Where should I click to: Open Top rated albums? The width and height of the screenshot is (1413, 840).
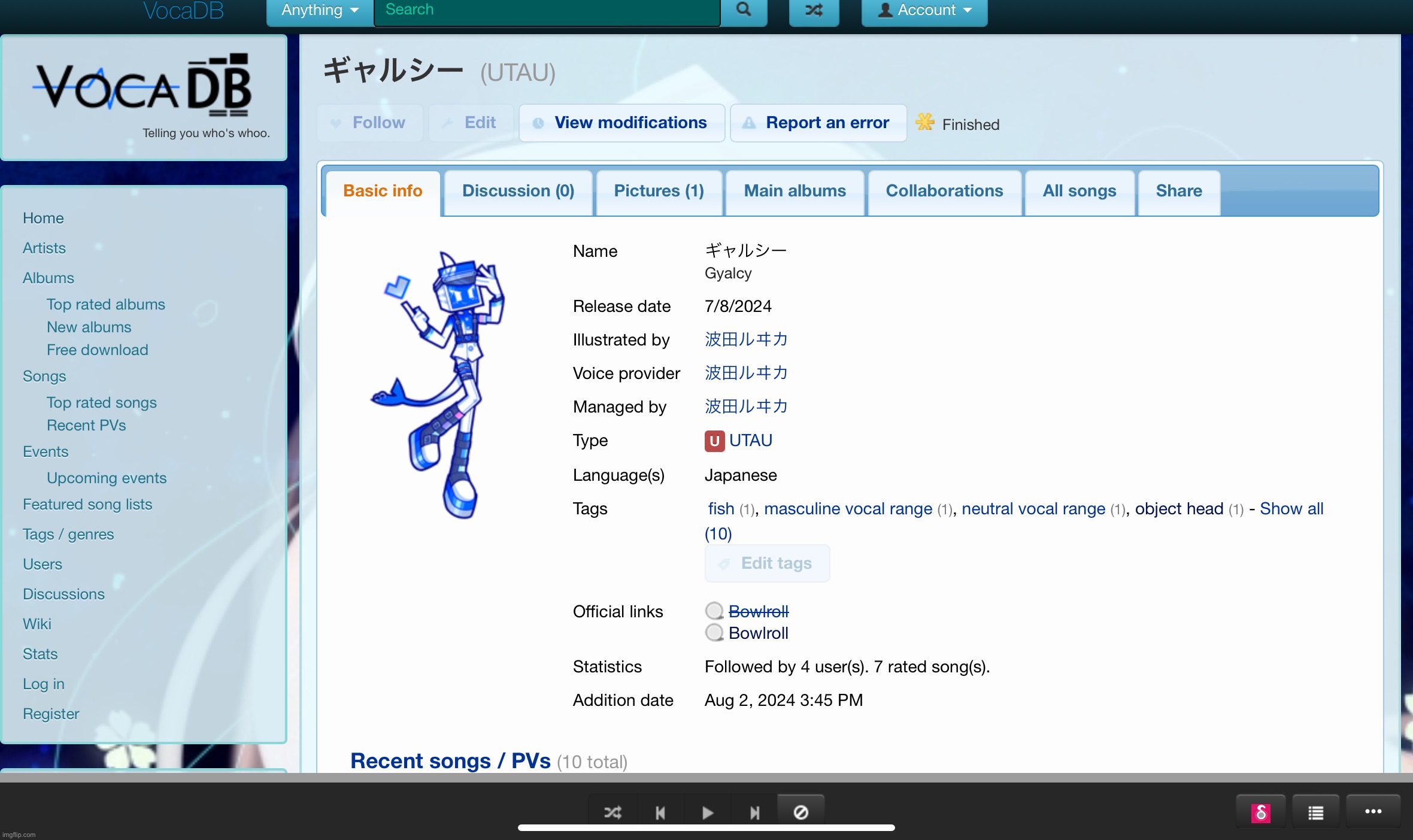coord(106,304)
